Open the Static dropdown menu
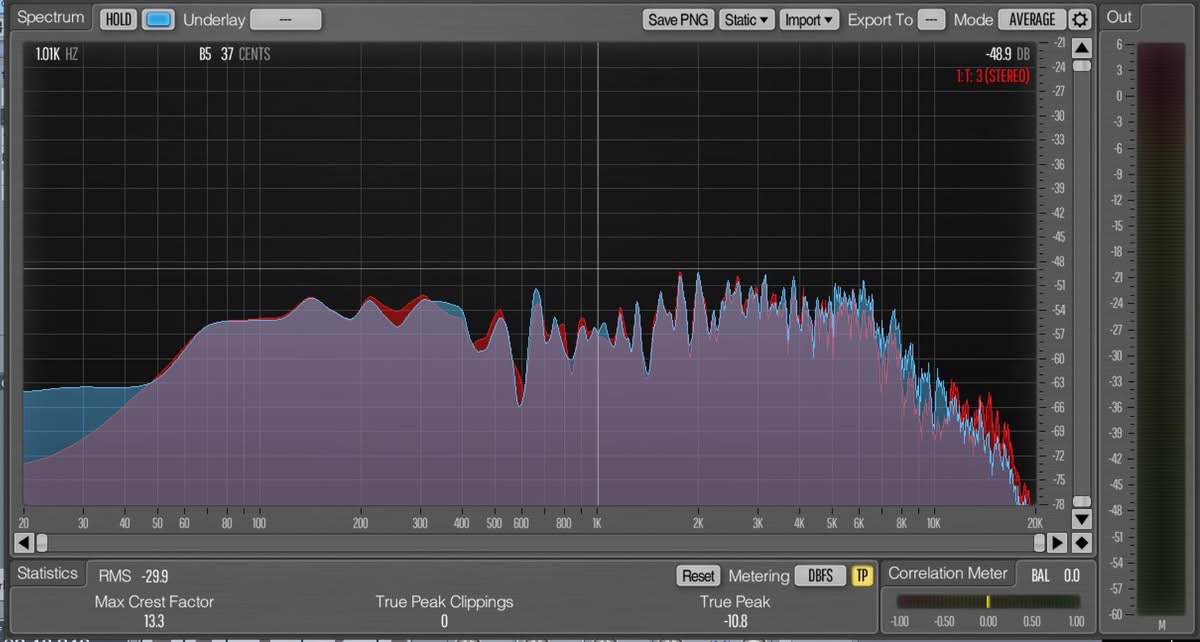The width and height of the screenshot is (1200, 642). (x=747, y=19)
